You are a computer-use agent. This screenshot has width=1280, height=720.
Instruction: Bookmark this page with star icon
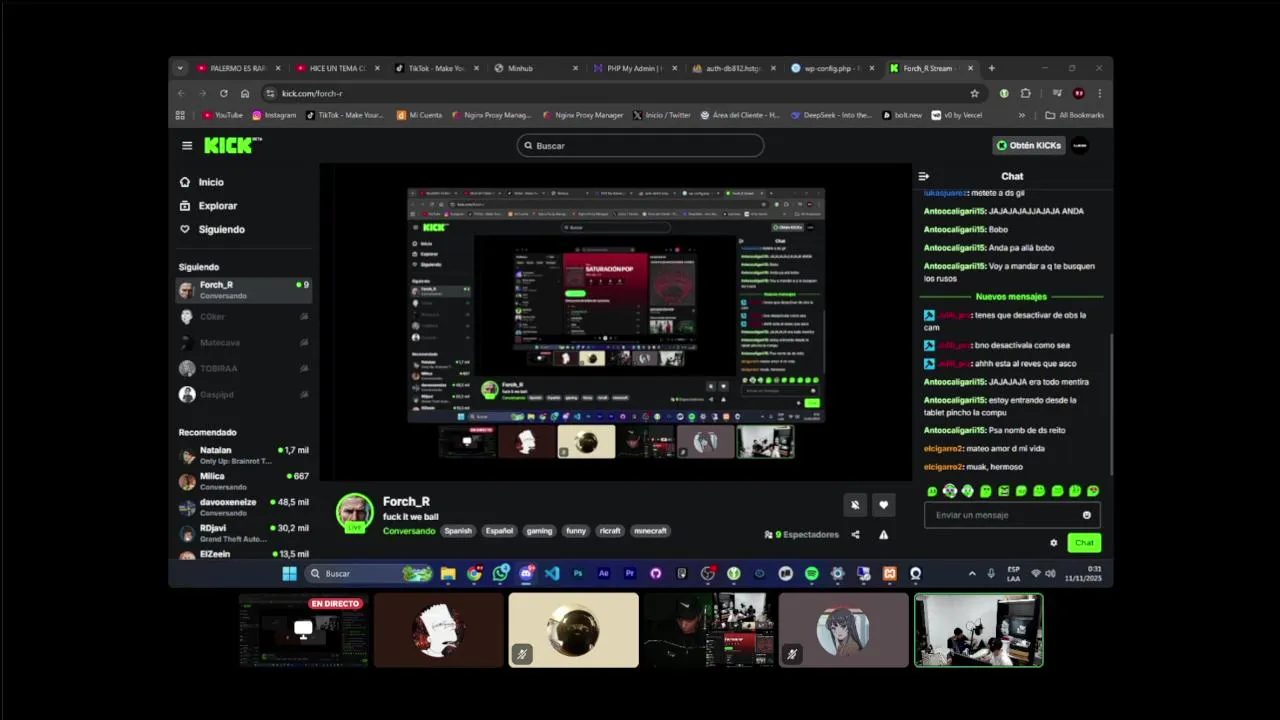point(975,93)
